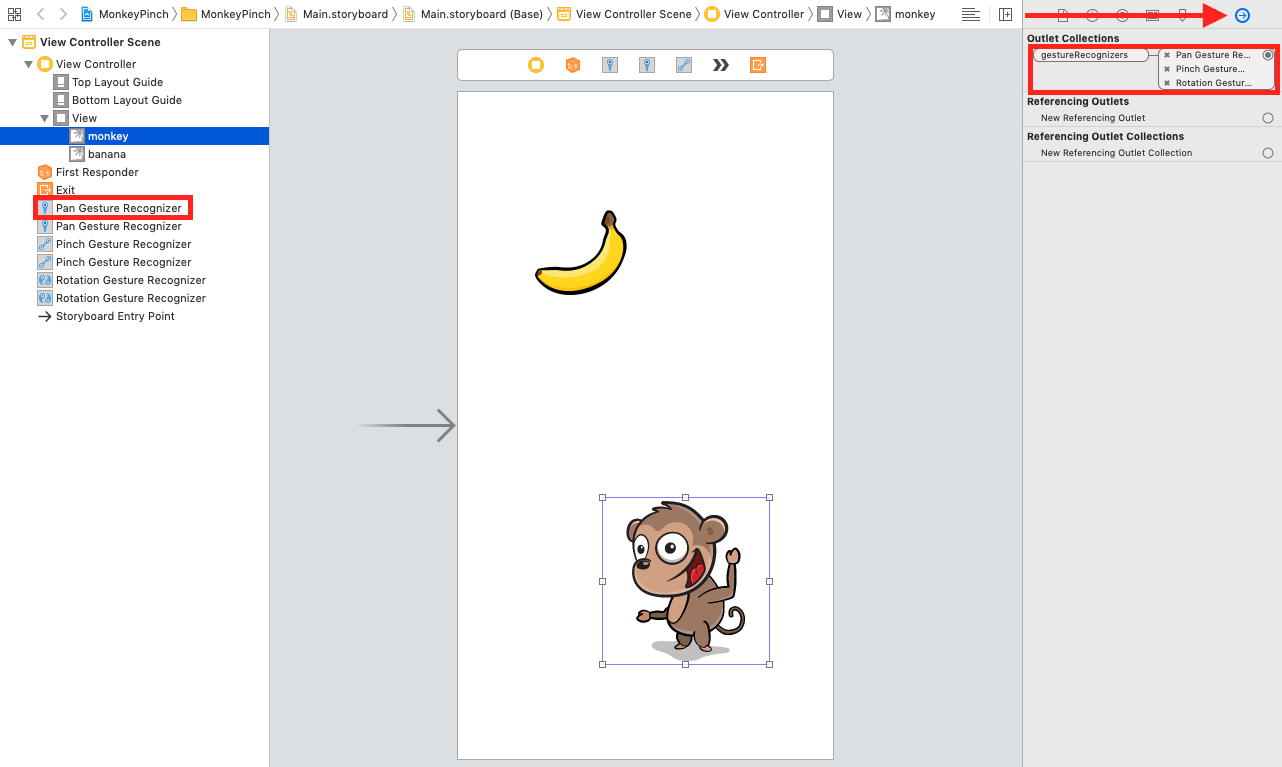
Task: Click New Referencing Outlet Collection circle
Action: point(1268,152)
